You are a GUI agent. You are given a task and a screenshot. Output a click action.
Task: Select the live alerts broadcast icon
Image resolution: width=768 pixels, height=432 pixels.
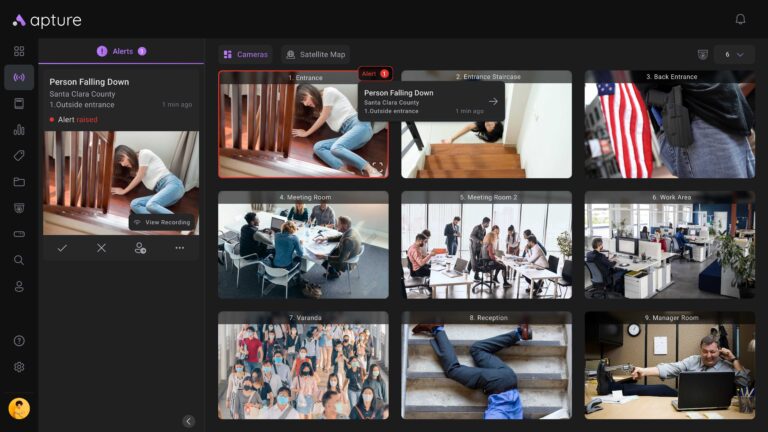[18, 77]
